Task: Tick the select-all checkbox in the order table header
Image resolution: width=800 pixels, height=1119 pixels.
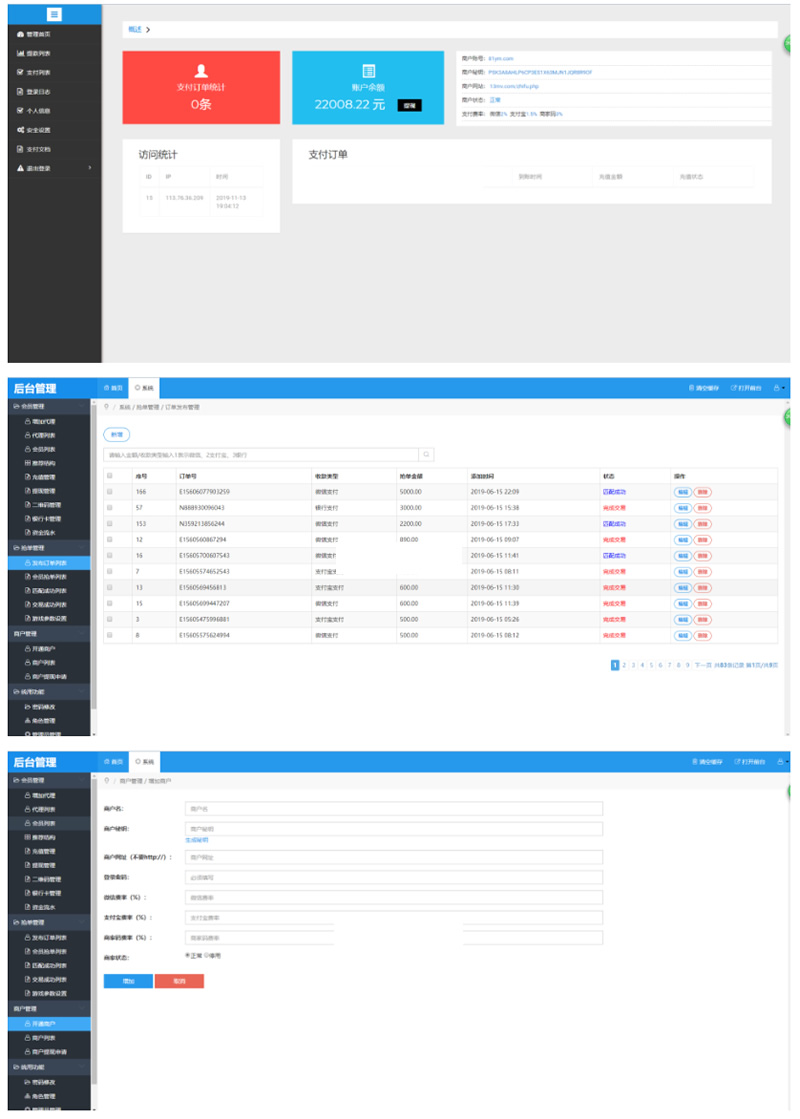Action: click(x=110, y=476)
